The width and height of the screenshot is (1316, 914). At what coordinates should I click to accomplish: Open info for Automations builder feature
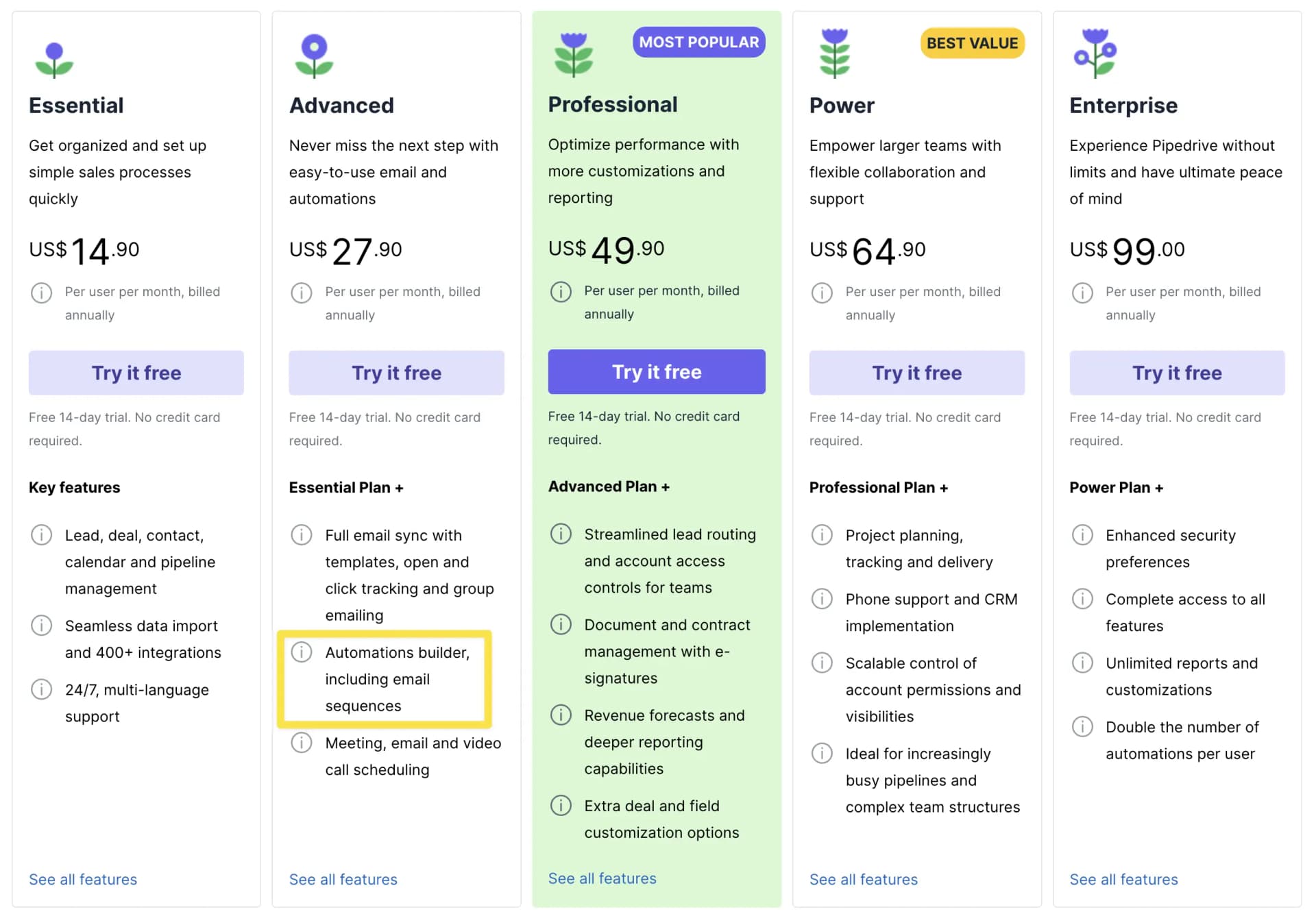[302, 652]
